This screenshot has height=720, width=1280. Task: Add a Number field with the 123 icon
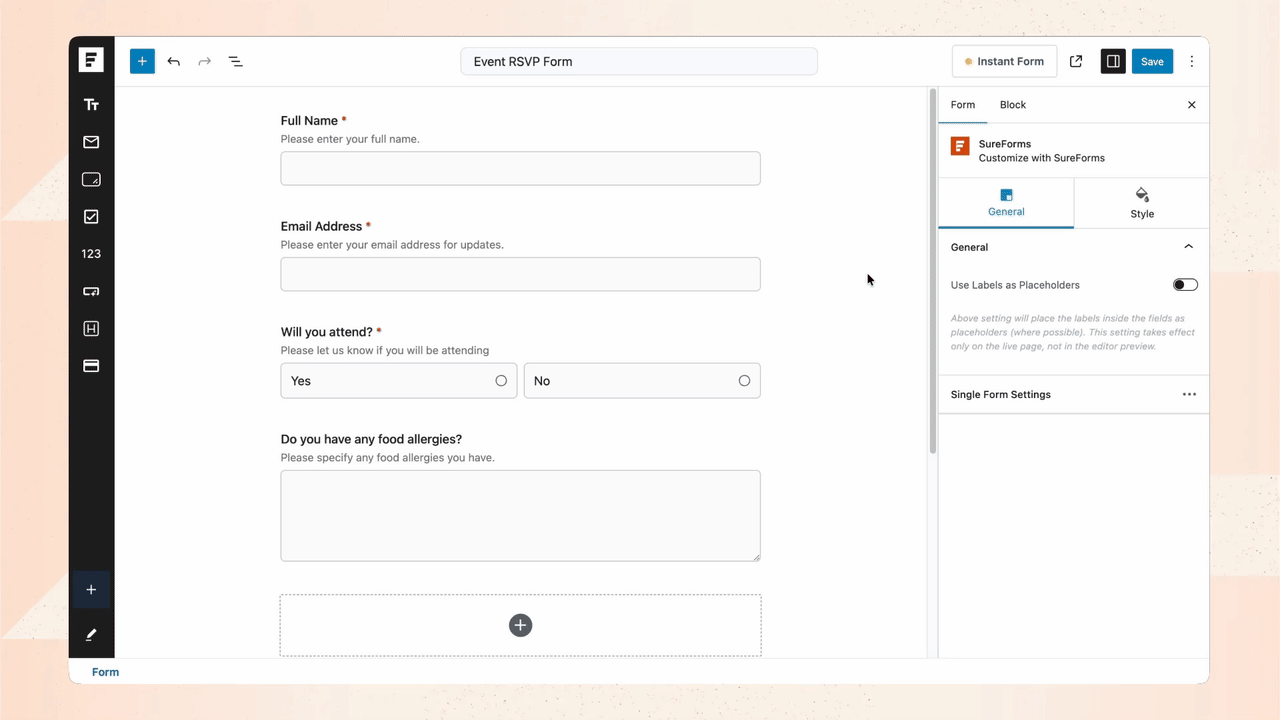pos(91,254)
